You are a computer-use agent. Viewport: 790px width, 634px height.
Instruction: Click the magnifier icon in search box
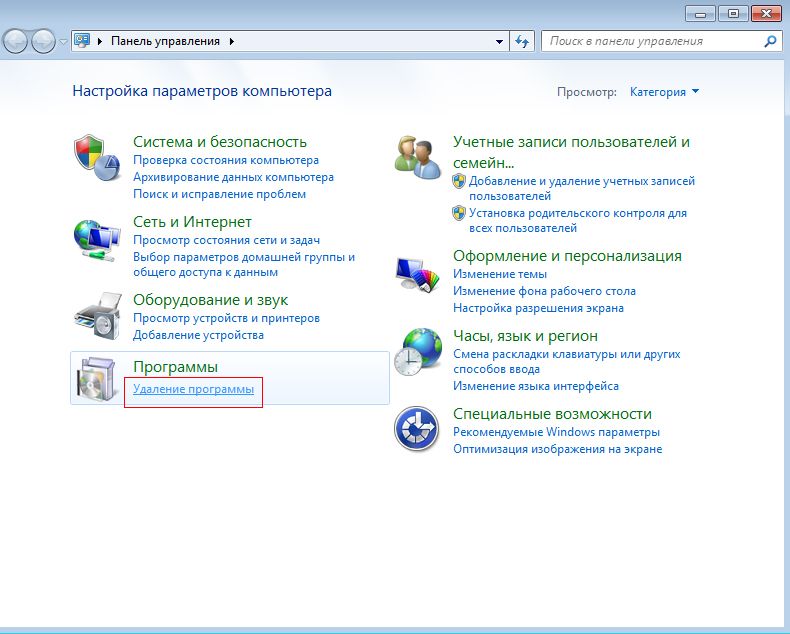click(770, 41)
